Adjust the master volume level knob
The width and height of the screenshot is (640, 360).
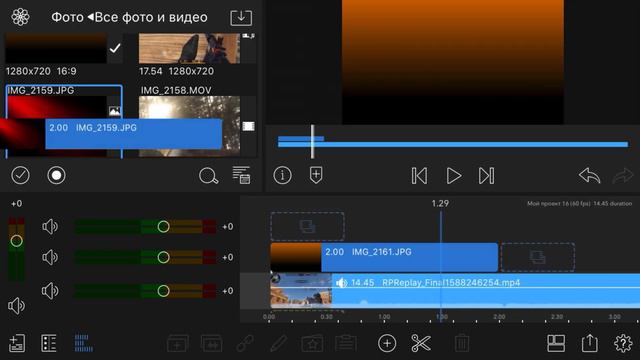[16, 241]
